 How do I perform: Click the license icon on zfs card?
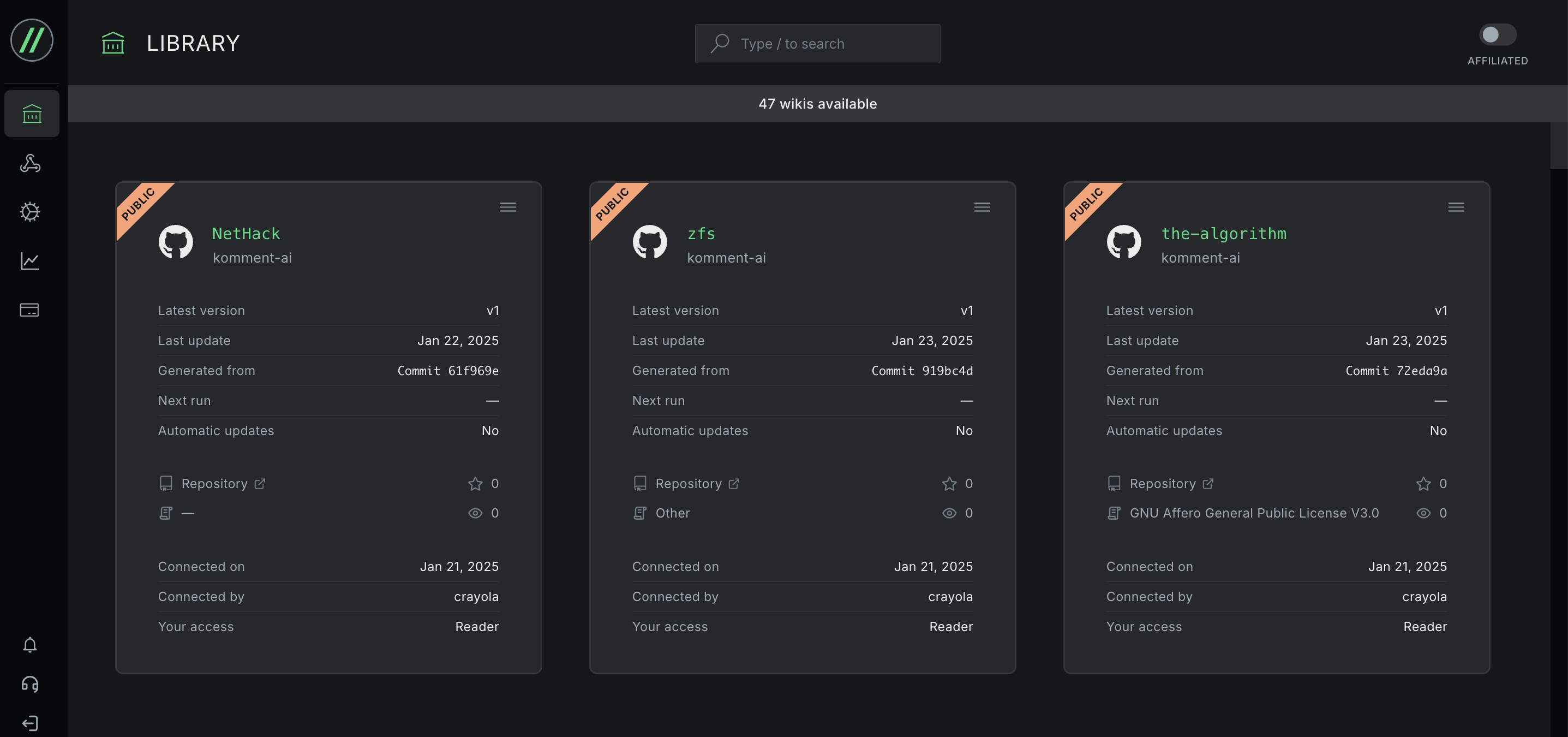640,513
